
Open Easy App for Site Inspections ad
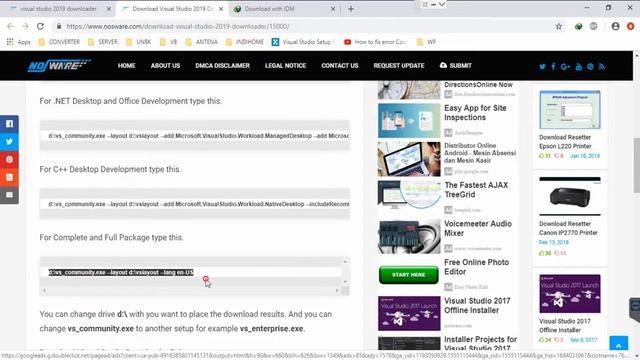475,113
